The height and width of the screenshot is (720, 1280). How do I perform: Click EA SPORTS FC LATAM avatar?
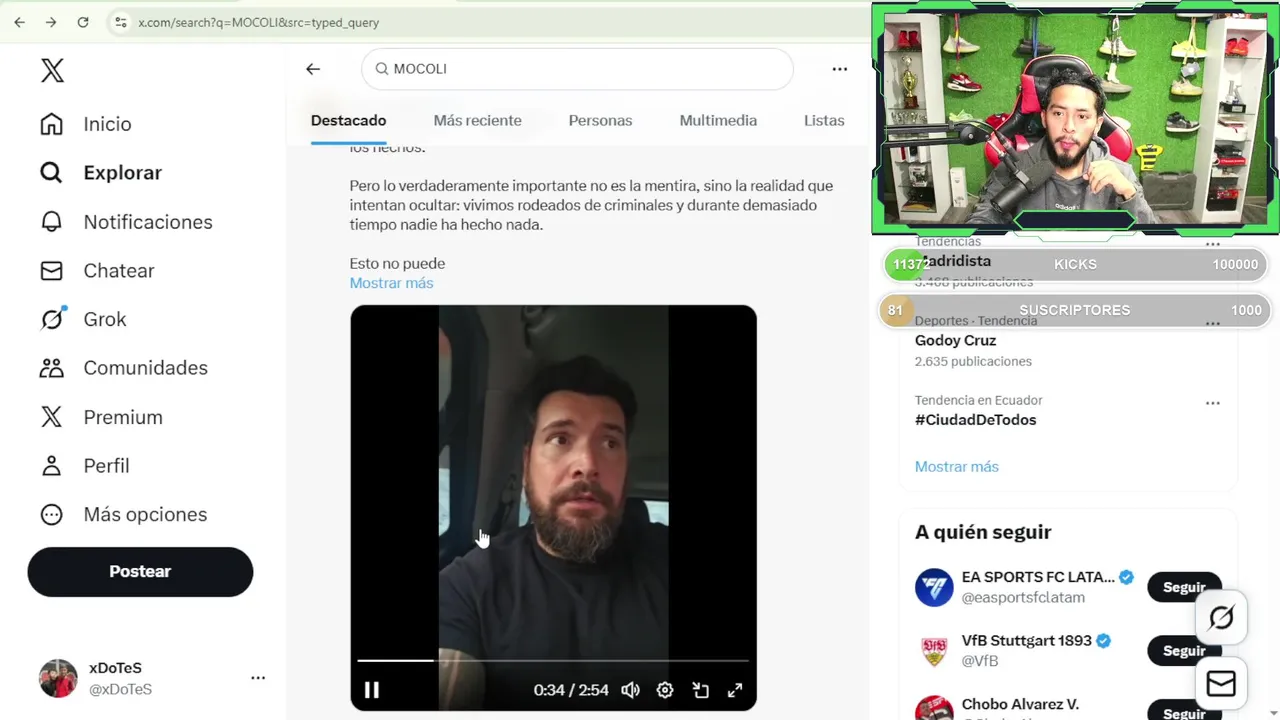tap(934, 587)
